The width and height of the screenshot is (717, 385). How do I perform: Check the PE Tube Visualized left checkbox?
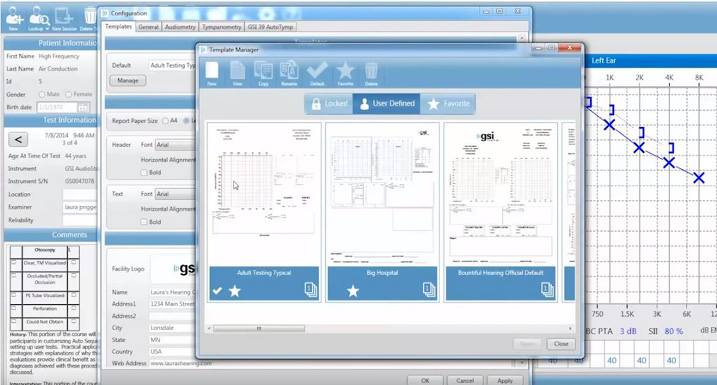coord(14,295)
